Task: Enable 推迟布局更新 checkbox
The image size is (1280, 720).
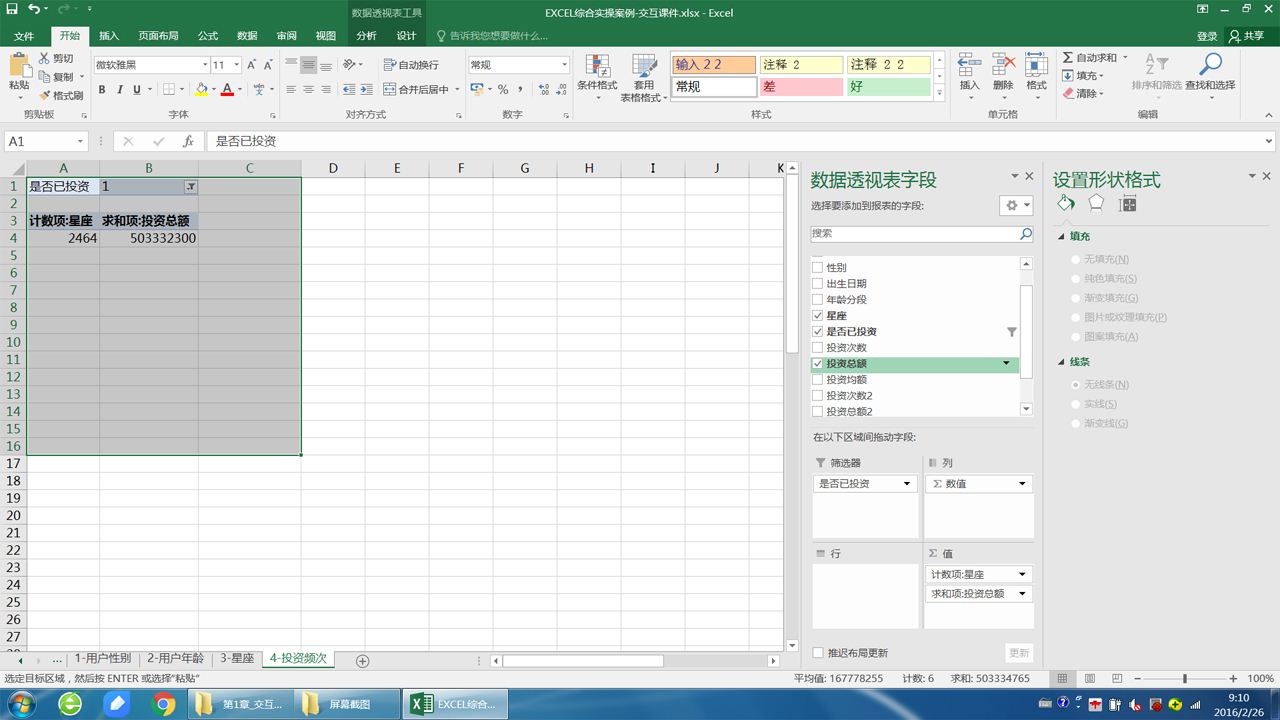Action: [x=818, y=653]
